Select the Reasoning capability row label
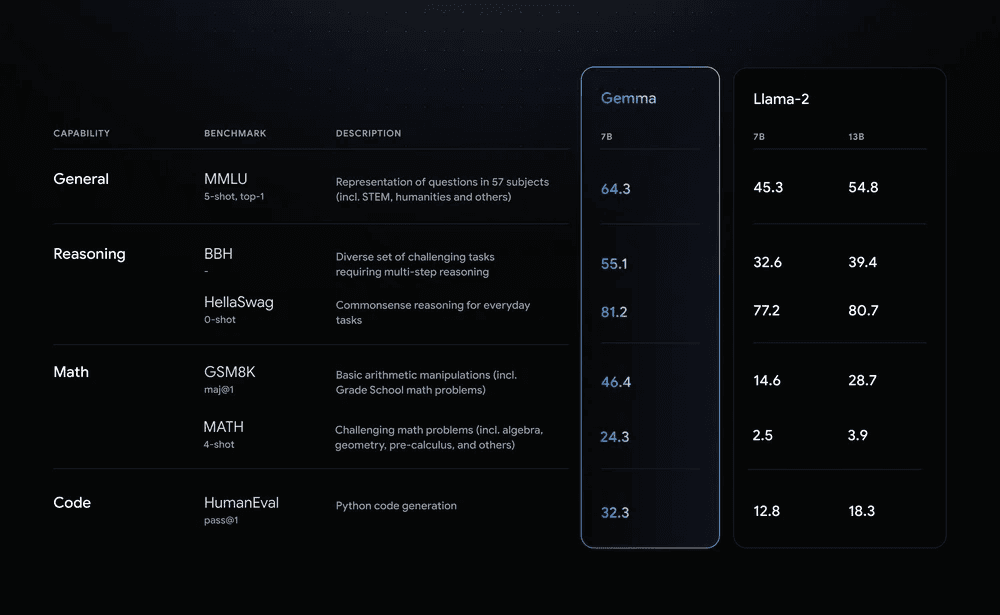Screen dimensions: 1000x615 click(89, 254)
